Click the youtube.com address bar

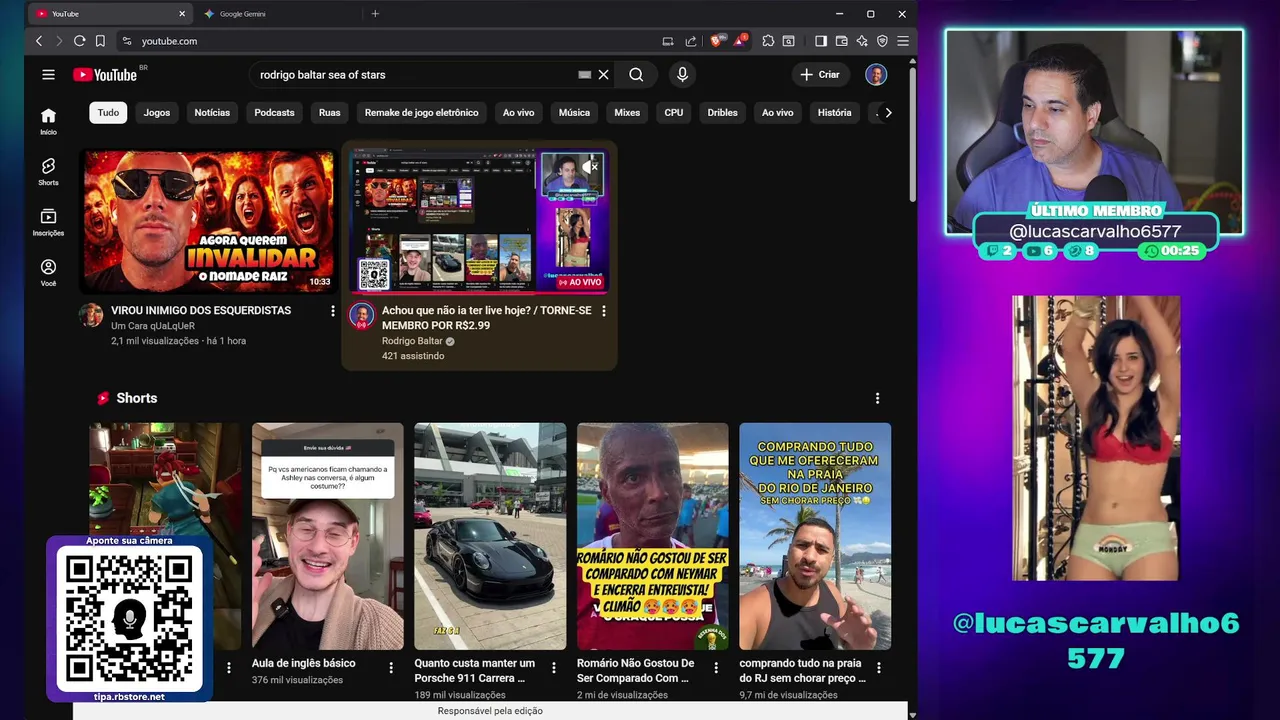[x=385, y=41]
